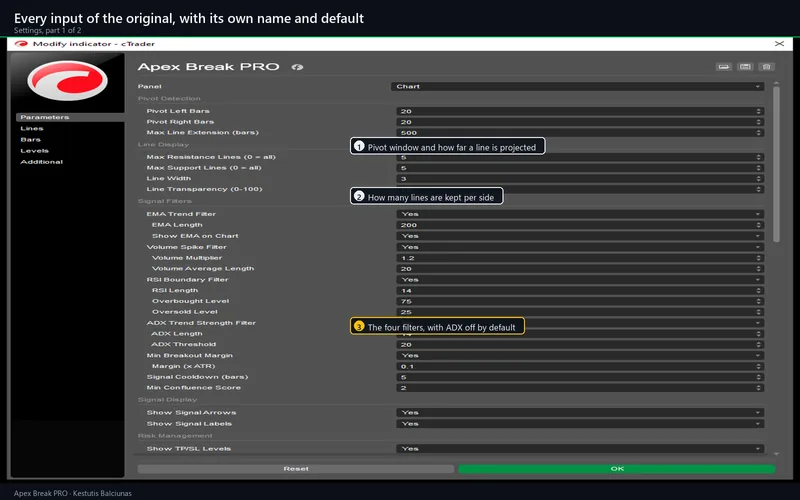Expand the Show Signal Arrows dropdown

click(x=580, y=413)
